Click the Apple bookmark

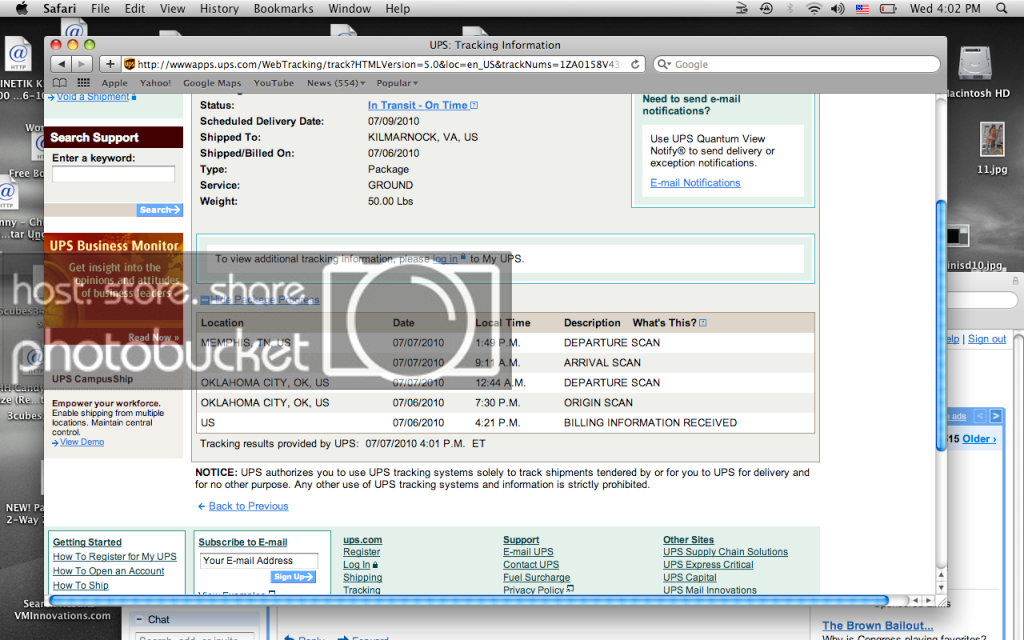pos(114,83)
